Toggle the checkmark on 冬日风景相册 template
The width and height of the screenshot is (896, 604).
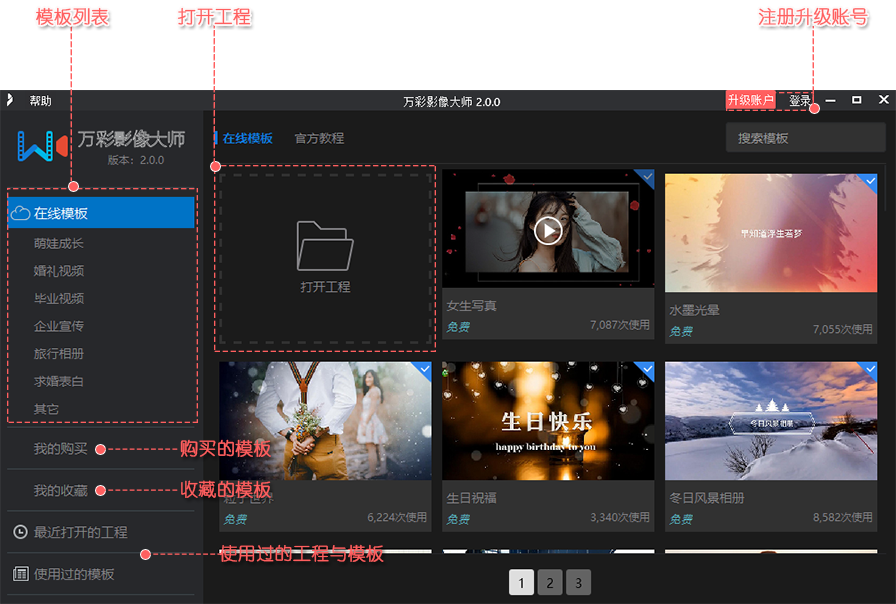(869, 370)
